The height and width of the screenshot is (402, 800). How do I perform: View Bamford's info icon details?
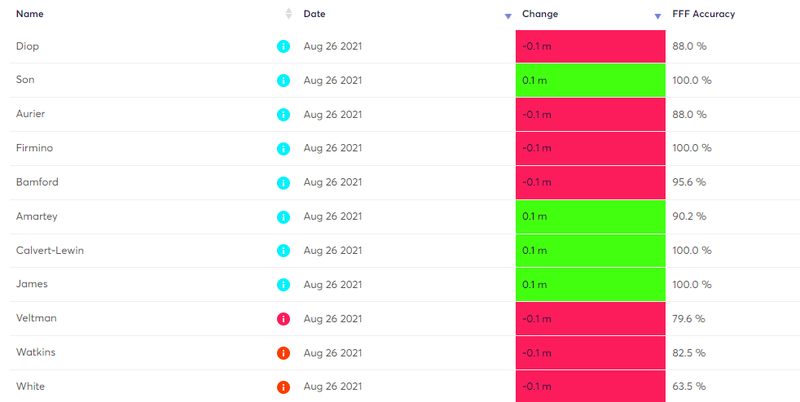pos(283,183)
